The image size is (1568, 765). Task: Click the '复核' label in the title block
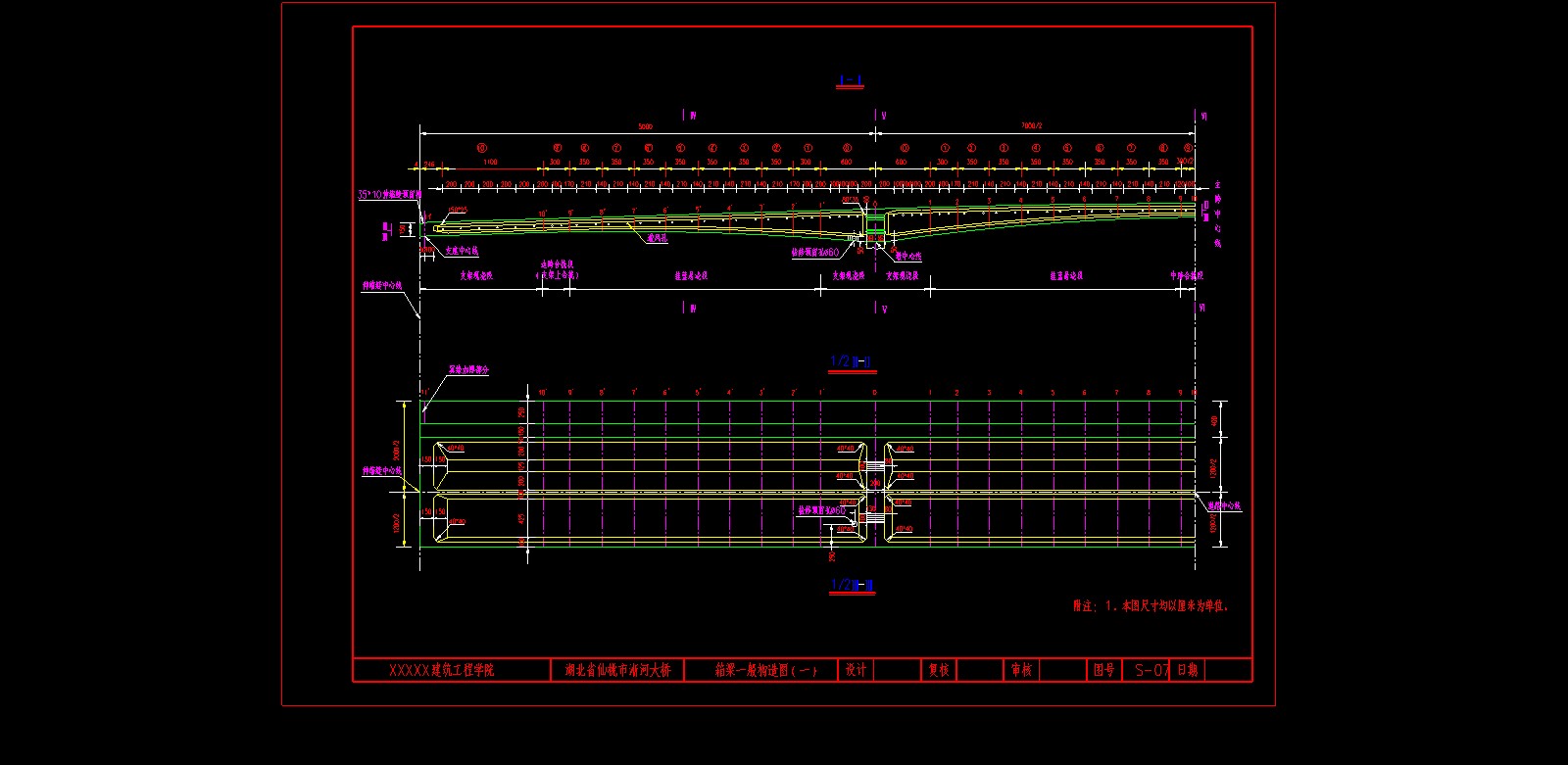[x=939, y=670]
